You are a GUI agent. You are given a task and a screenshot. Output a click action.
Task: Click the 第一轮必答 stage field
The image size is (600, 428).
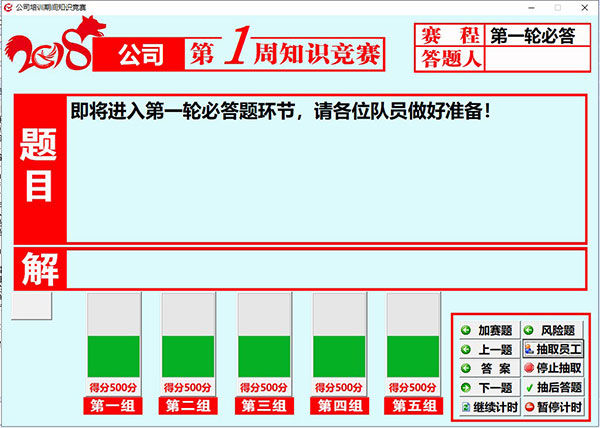point(538,36)
